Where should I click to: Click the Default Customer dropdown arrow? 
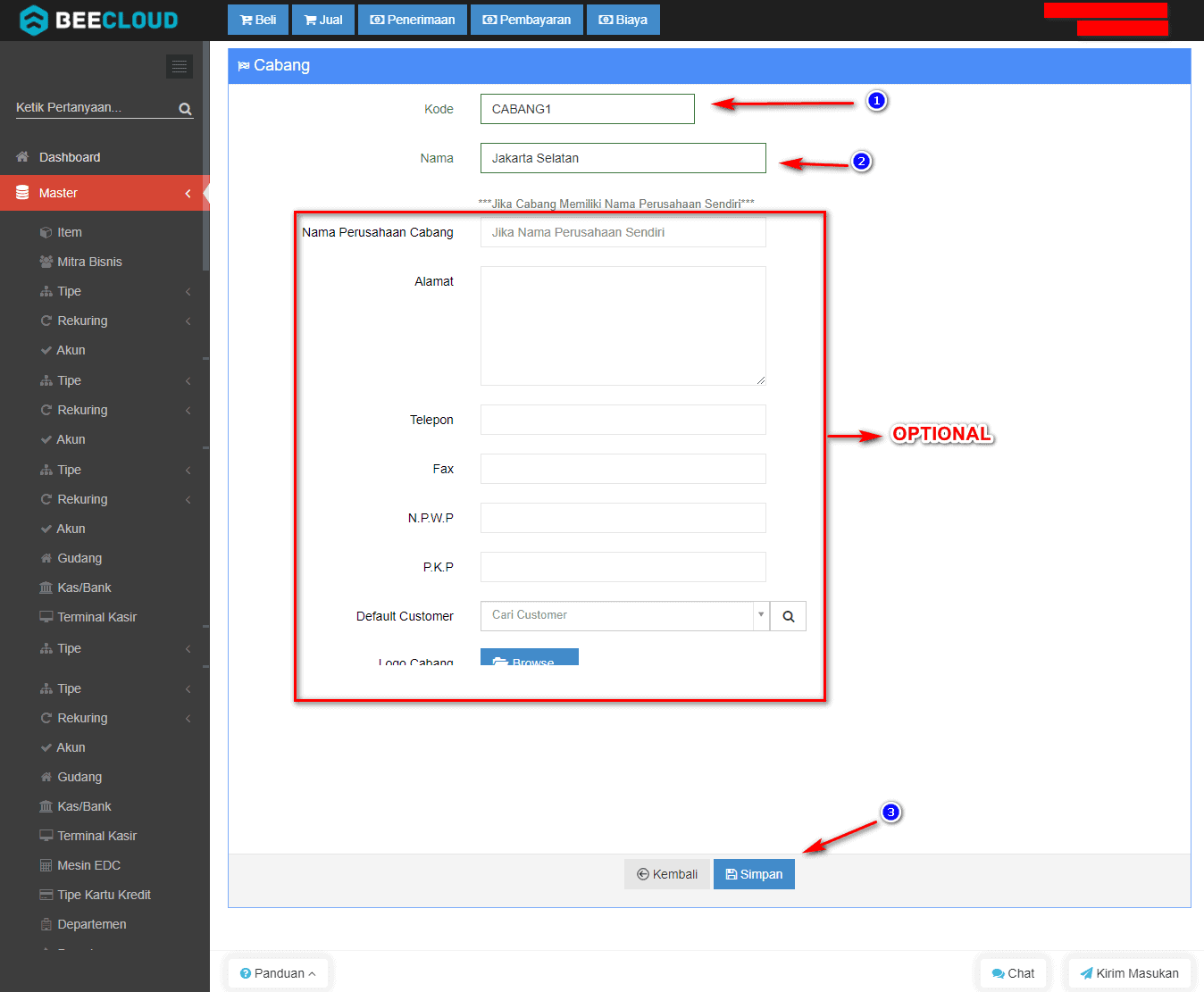tap(761, 615)
